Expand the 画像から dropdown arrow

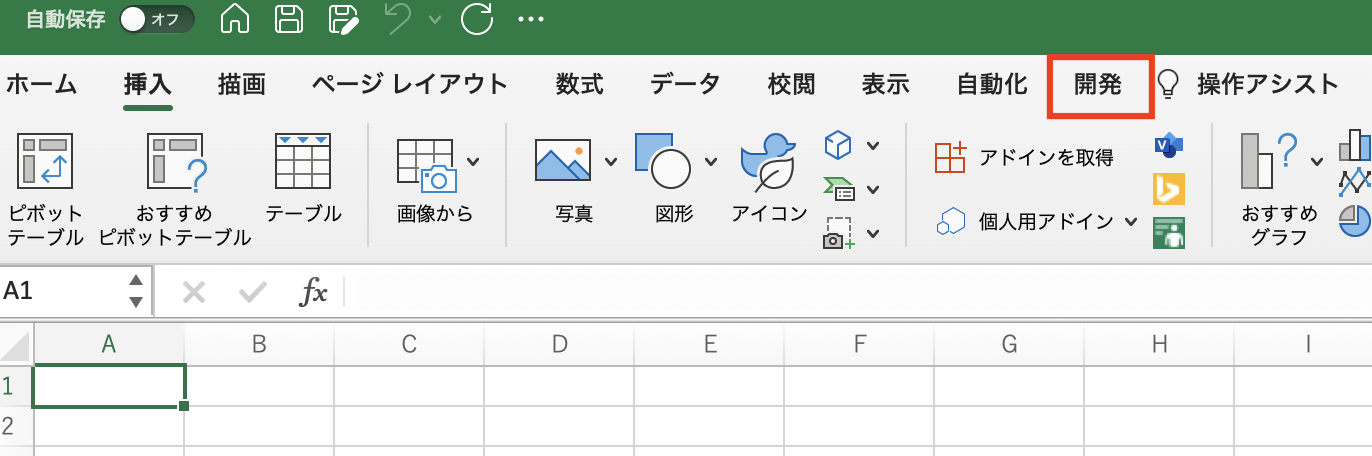coord(473,161)
